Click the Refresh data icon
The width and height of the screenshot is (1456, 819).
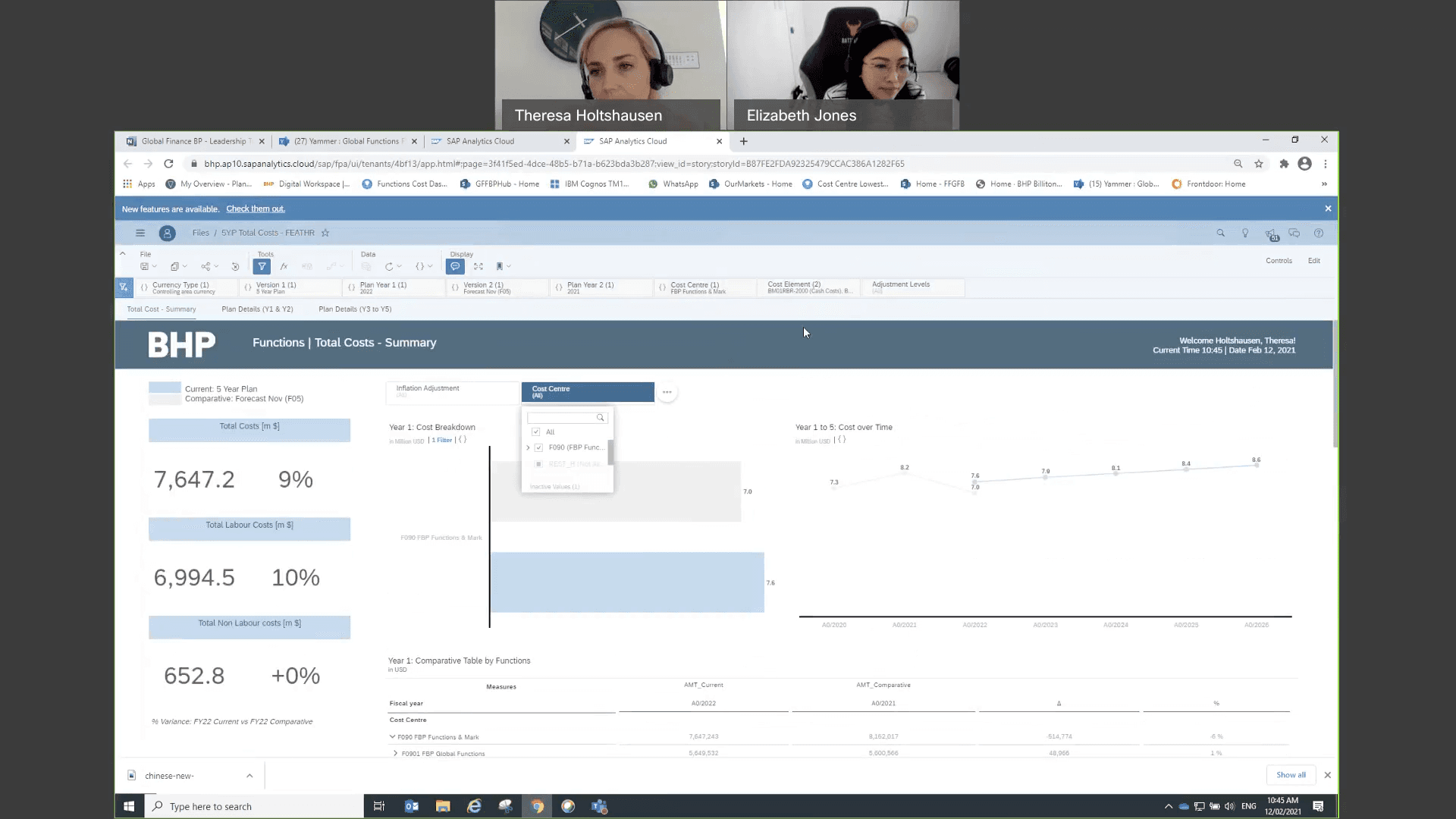point(389,266)
